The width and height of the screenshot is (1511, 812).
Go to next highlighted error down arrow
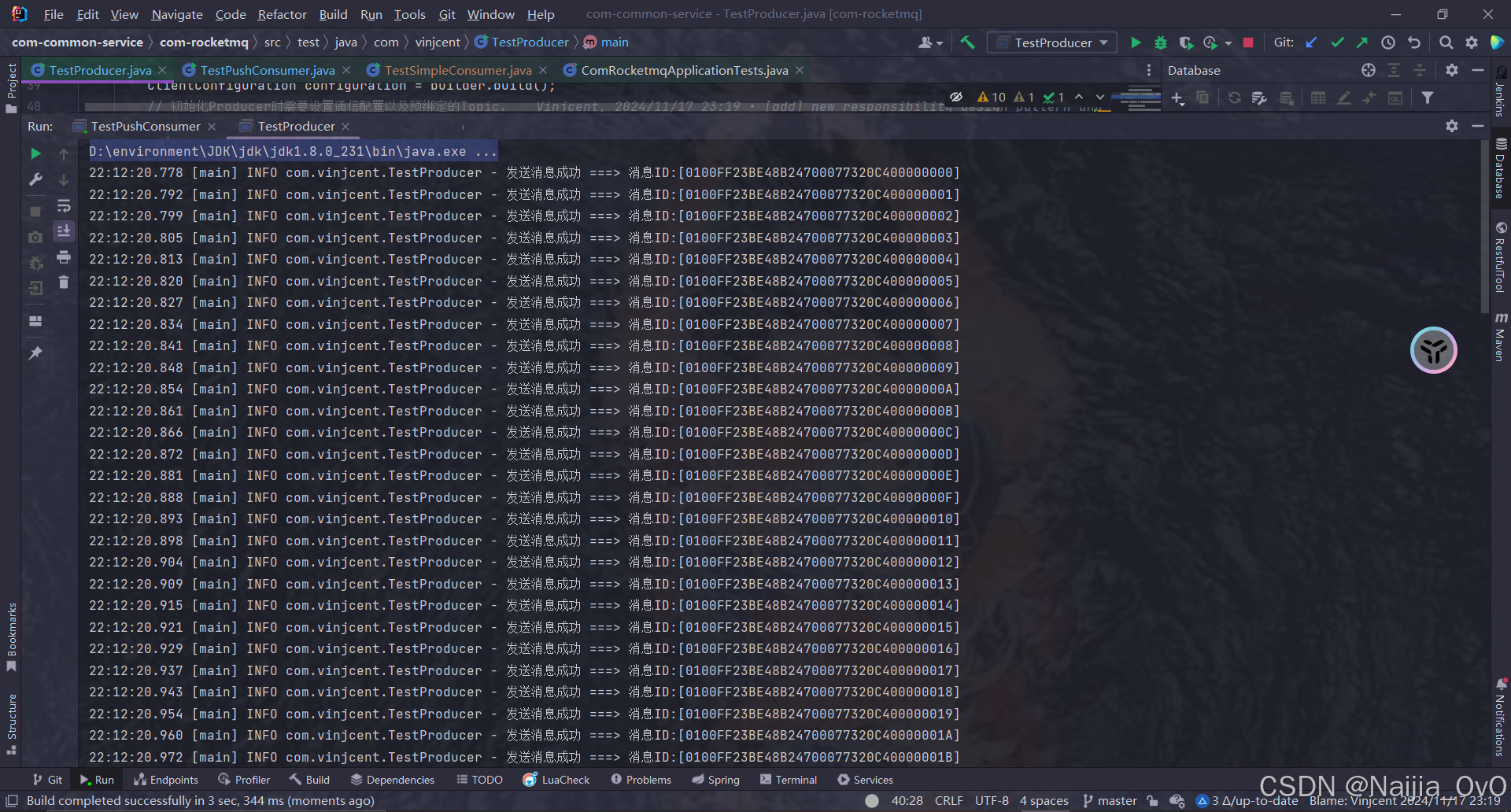(1100, 97)
